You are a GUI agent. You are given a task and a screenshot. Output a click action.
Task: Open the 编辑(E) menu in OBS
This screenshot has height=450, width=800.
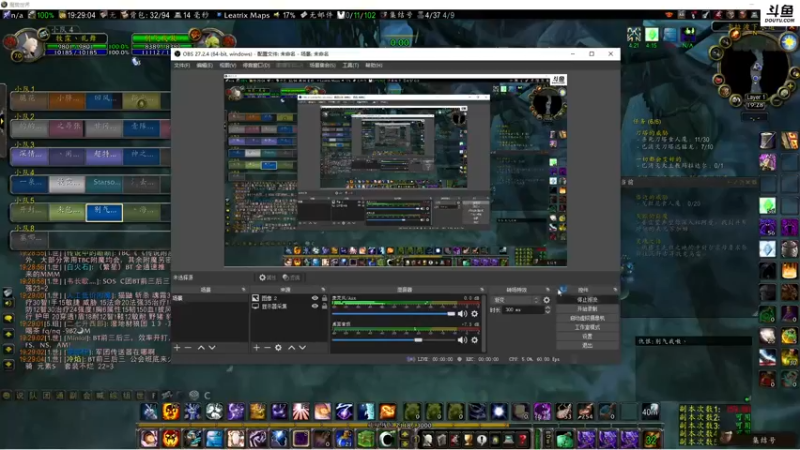(x=205, y=65)
